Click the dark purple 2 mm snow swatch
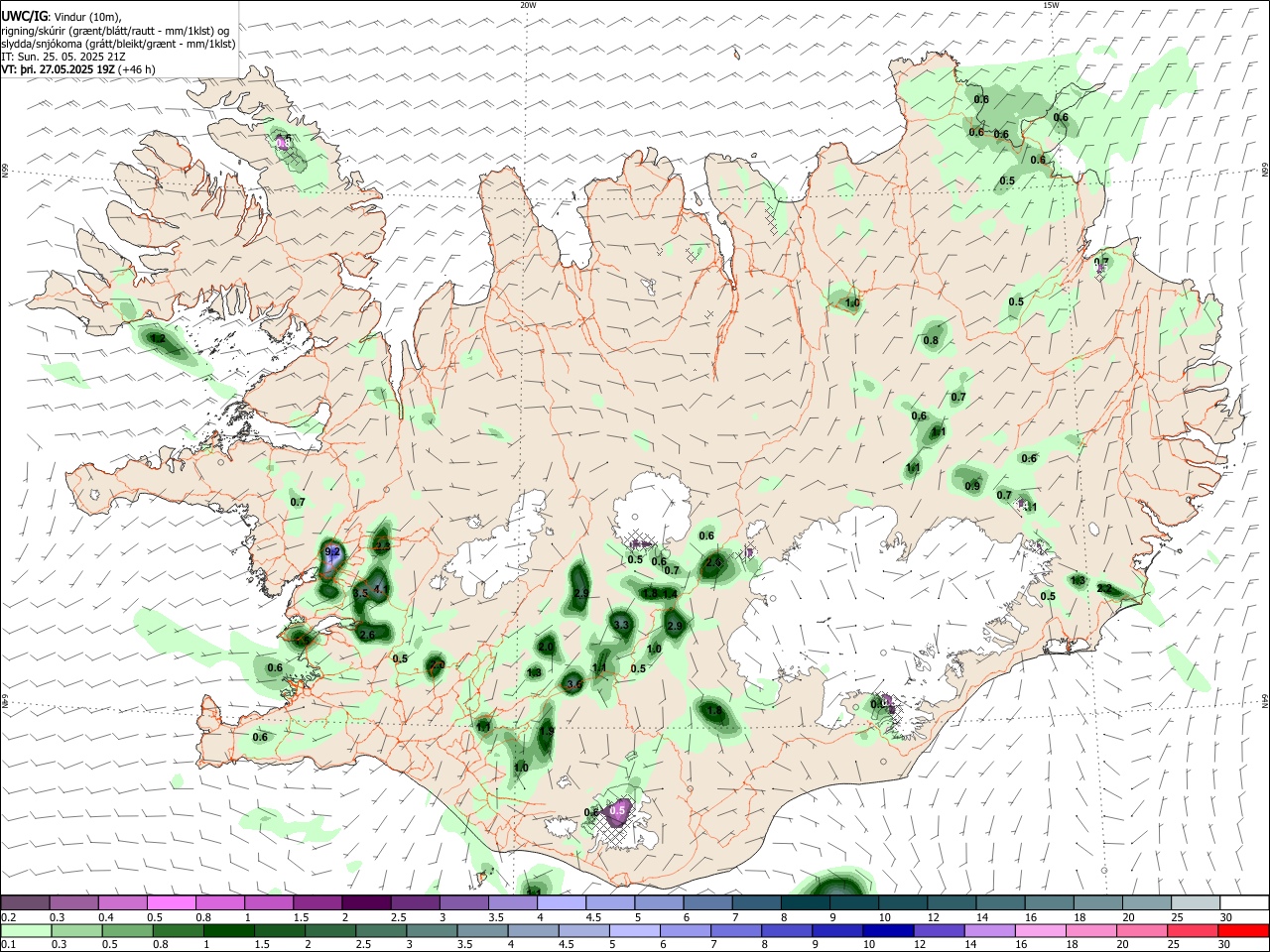 pyautogui.click(x=365, y=902)
